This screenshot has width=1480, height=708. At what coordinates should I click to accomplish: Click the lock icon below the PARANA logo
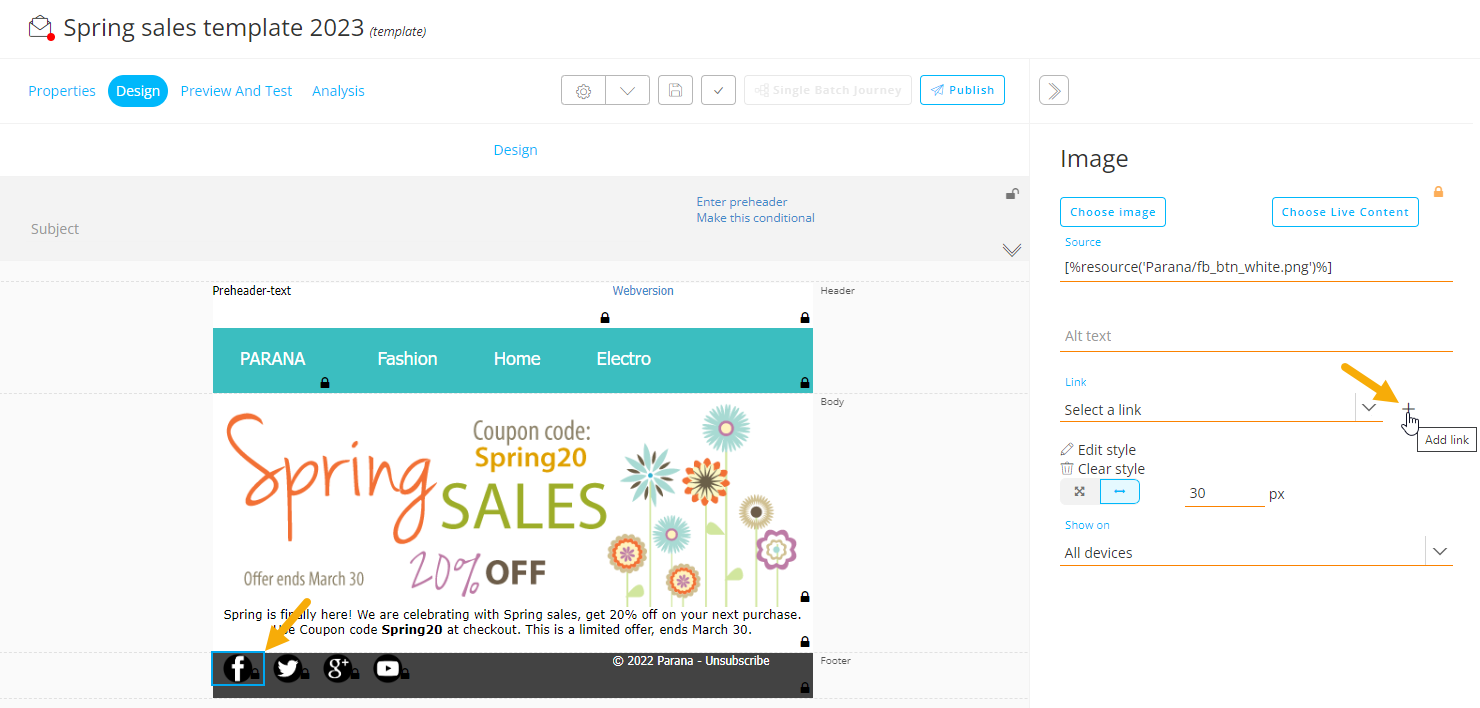pos(325,383)
